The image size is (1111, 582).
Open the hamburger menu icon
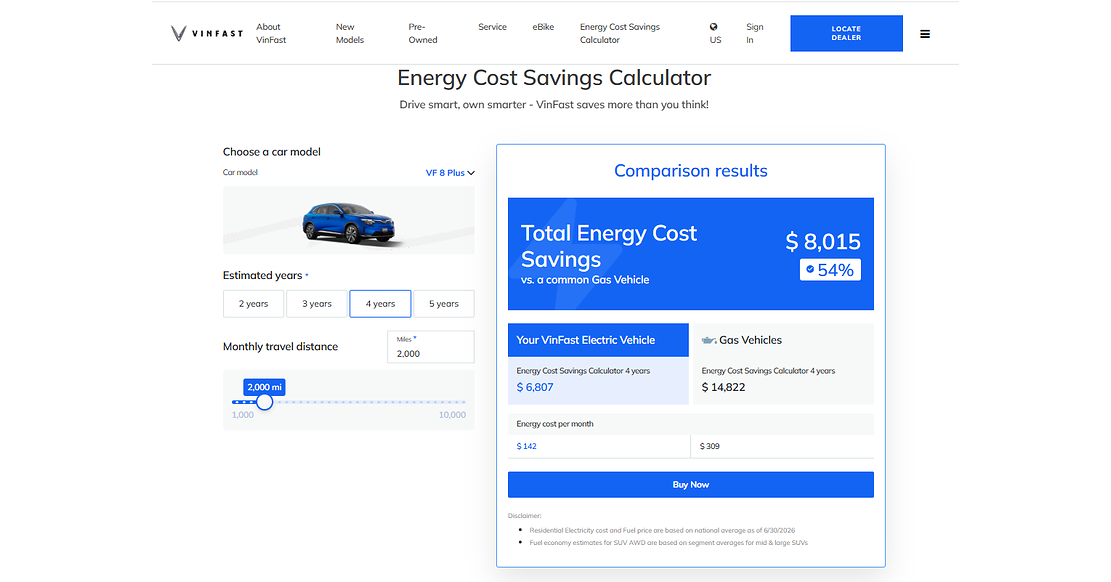point(925,34)
